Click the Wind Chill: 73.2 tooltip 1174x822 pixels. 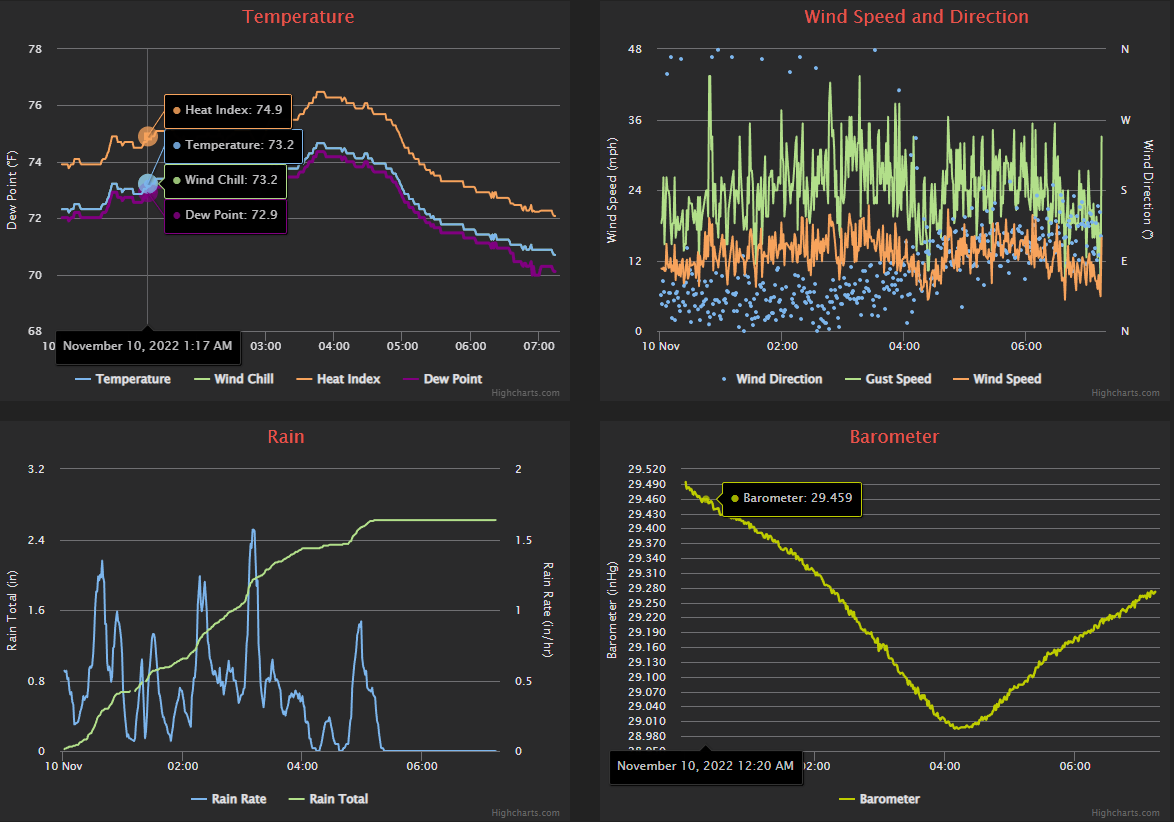(225, 180)
